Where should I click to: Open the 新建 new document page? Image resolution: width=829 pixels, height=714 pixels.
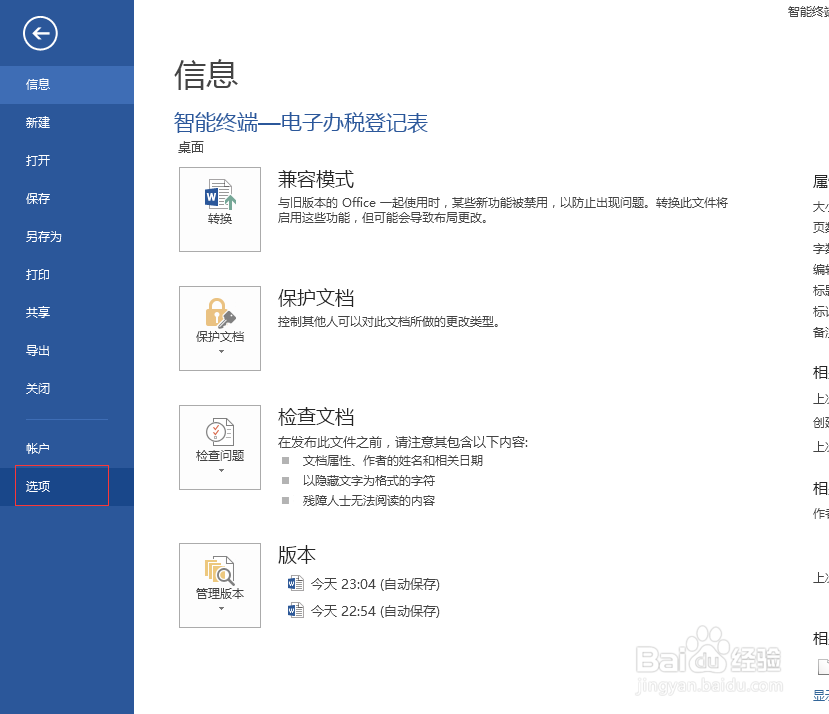38,122
